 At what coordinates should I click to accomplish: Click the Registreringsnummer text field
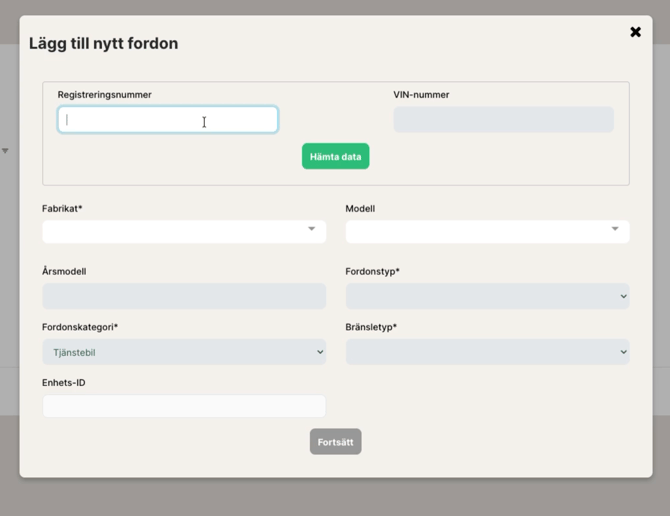167,120
